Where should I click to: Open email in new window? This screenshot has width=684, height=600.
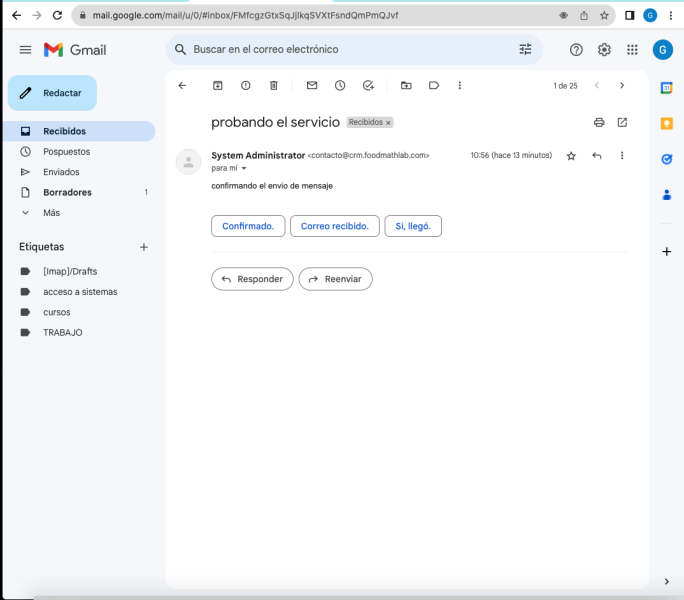tap(622, 123)
